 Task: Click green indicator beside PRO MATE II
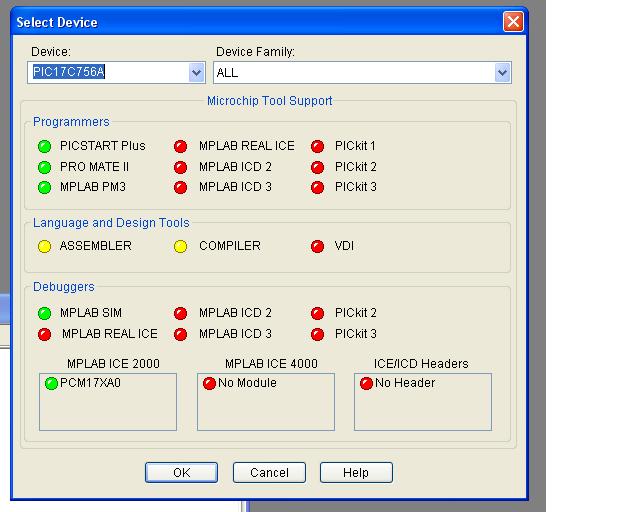[x=44, y=167]
